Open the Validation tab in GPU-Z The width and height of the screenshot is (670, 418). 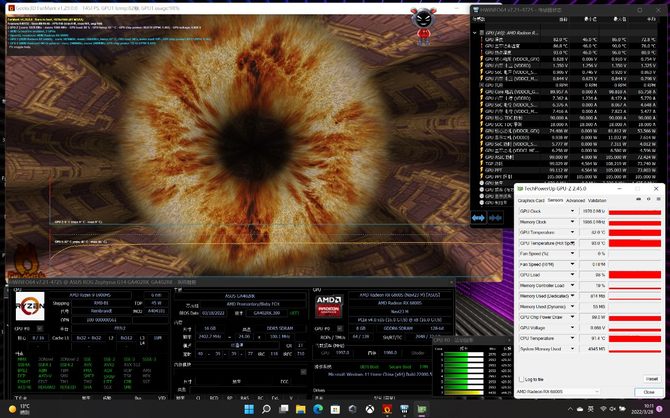[598, 200]
